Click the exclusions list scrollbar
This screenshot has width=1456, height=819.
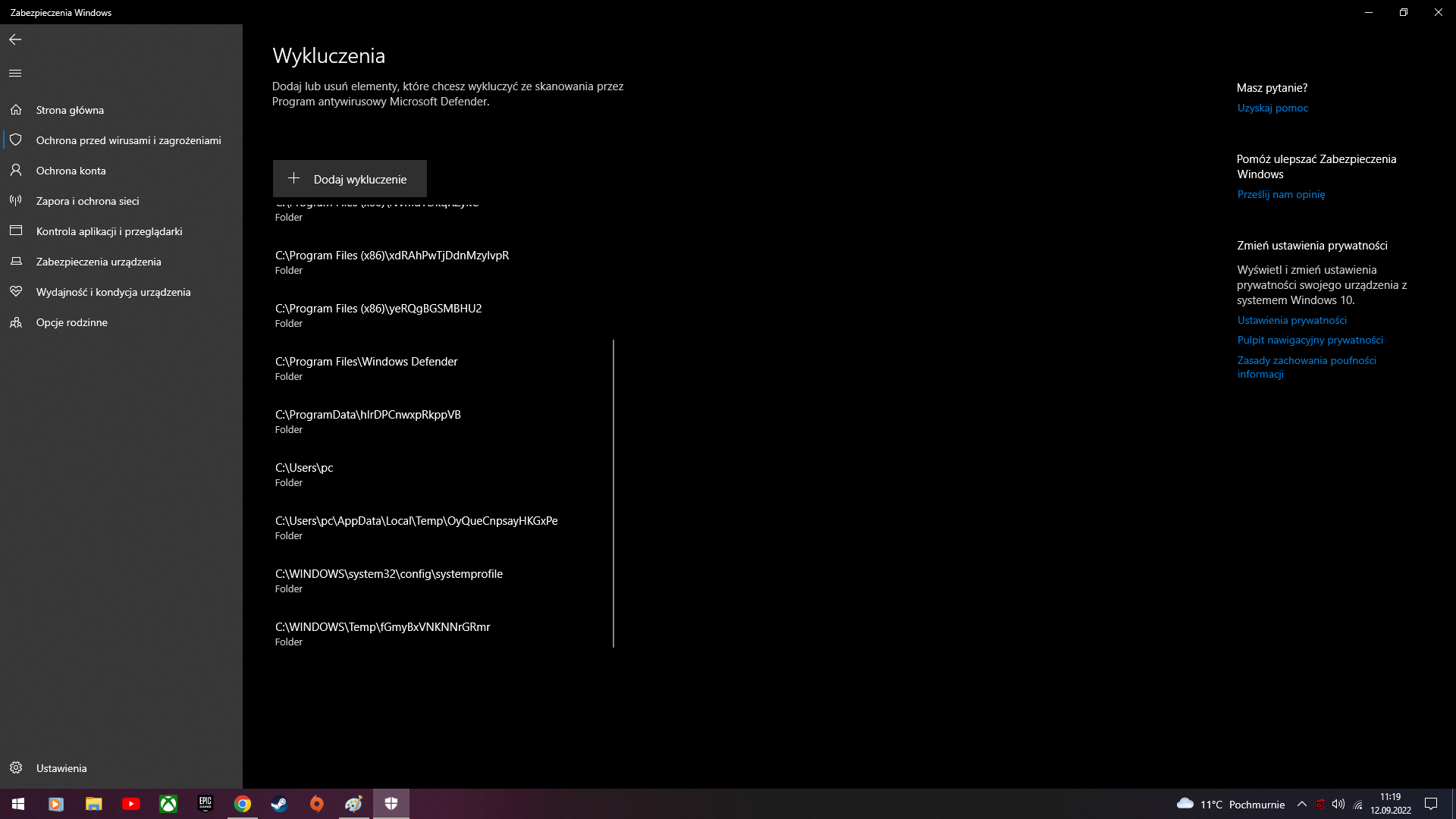613,494
